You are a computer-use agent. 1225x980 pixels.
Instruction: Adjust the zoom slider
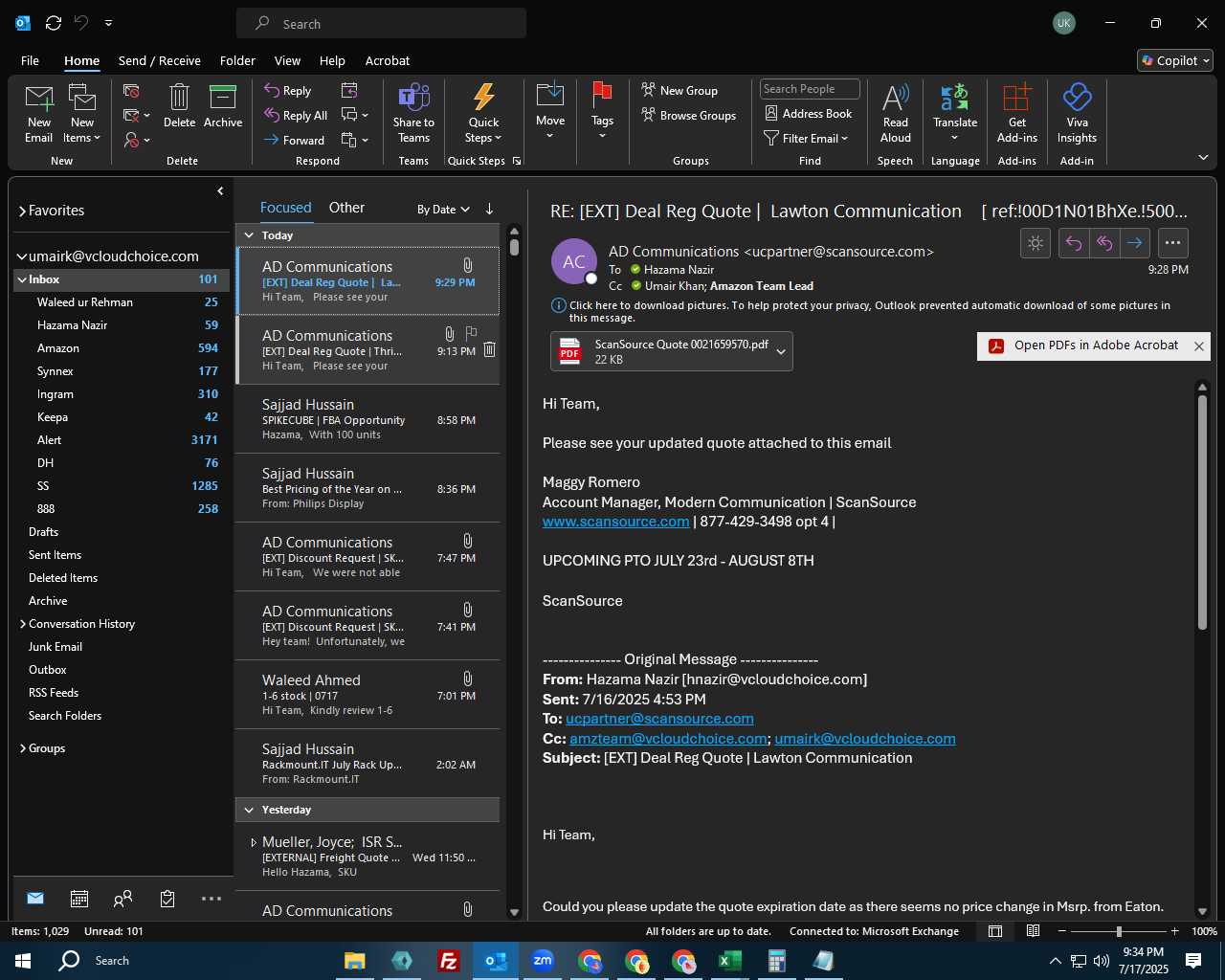tap(1119, 931)
